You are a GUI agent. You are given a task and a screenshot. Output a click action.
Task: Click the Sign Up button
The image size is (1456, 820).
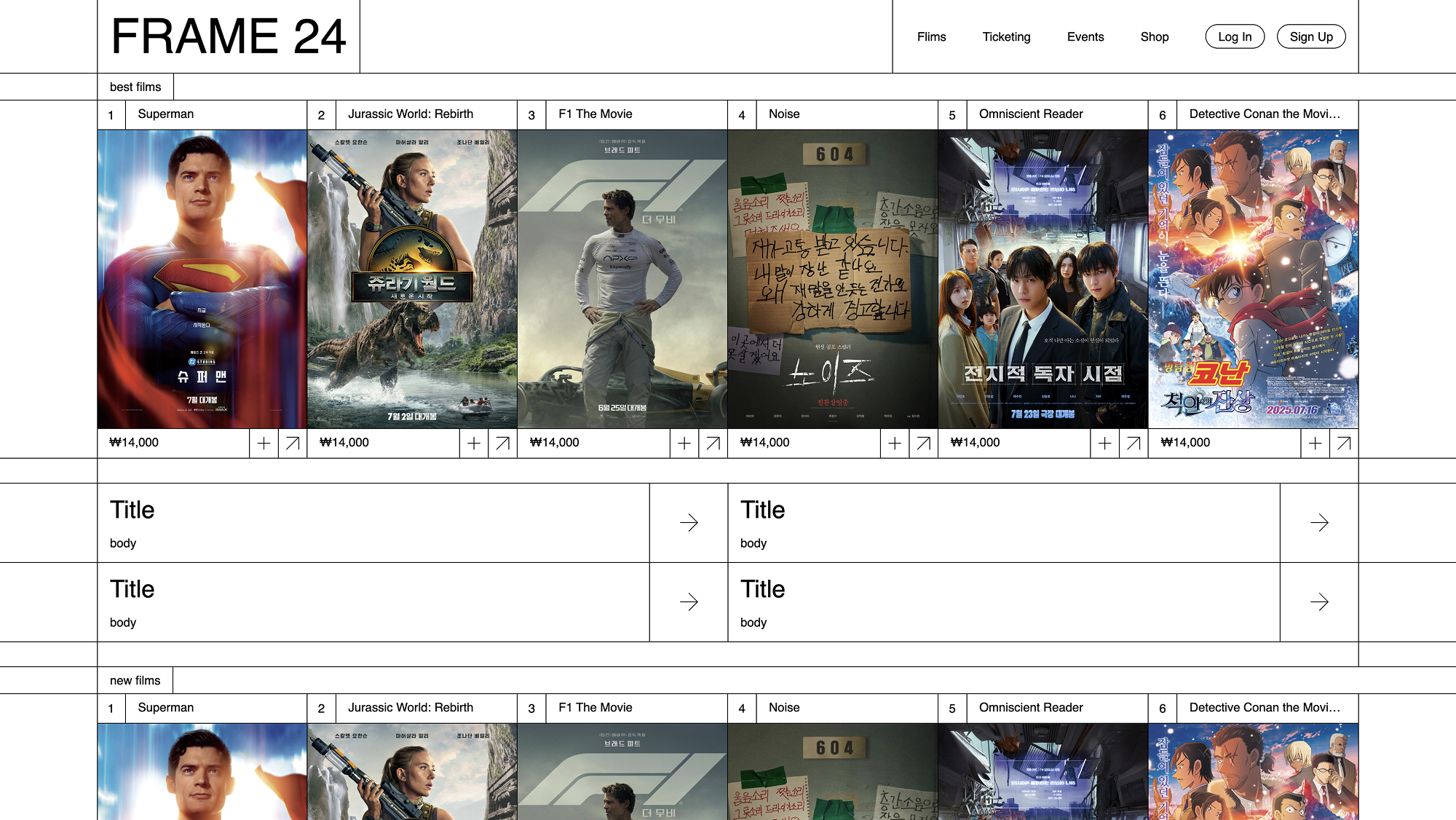click(x=1311, y=36)
